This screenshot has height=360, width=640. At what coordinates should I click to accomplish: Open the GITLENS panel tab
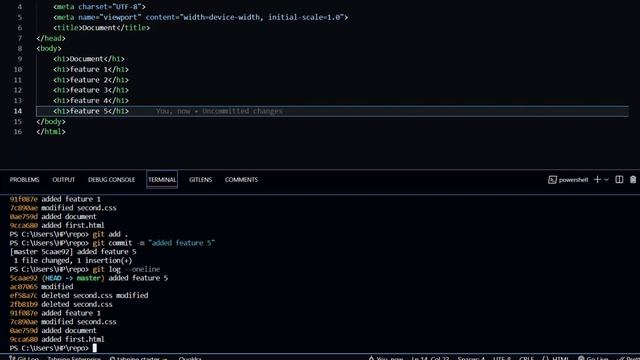coord(200,180)
